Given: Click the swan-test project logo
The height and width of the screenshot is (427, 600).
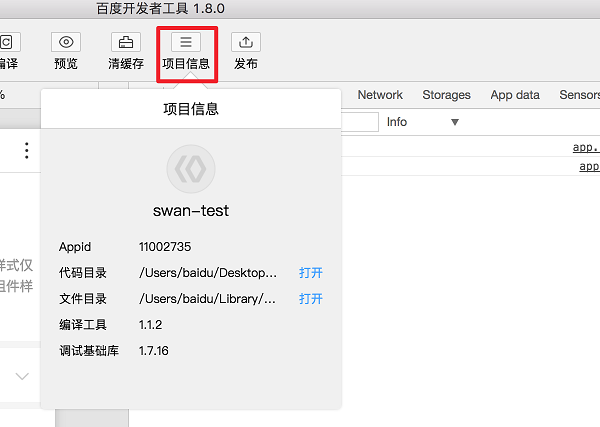Looking at the screenshot, I should 191,169.
